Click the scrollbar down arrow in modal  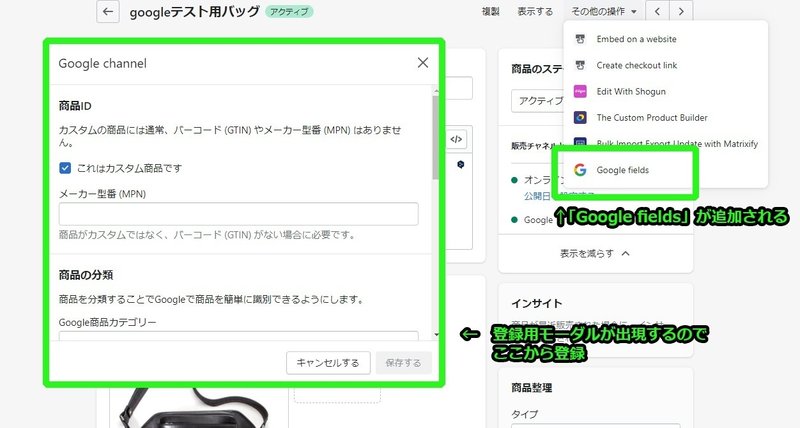[x=436, y=335]
